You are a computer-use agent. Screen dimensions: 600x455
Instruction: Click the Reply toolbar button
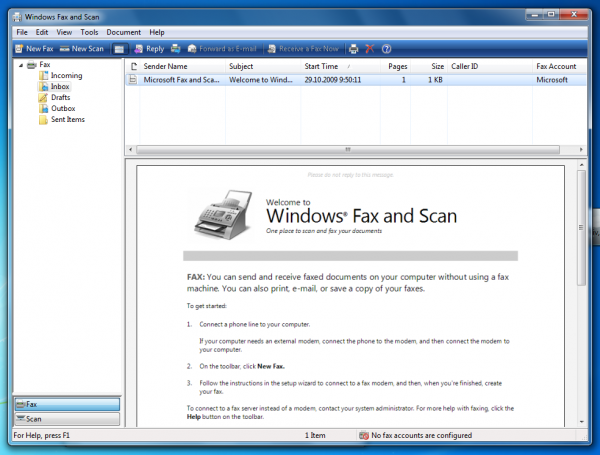(149, 49)
